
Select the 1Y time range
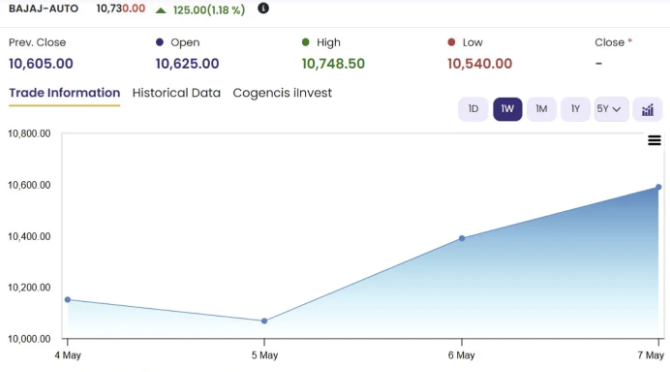pos(575,109)
